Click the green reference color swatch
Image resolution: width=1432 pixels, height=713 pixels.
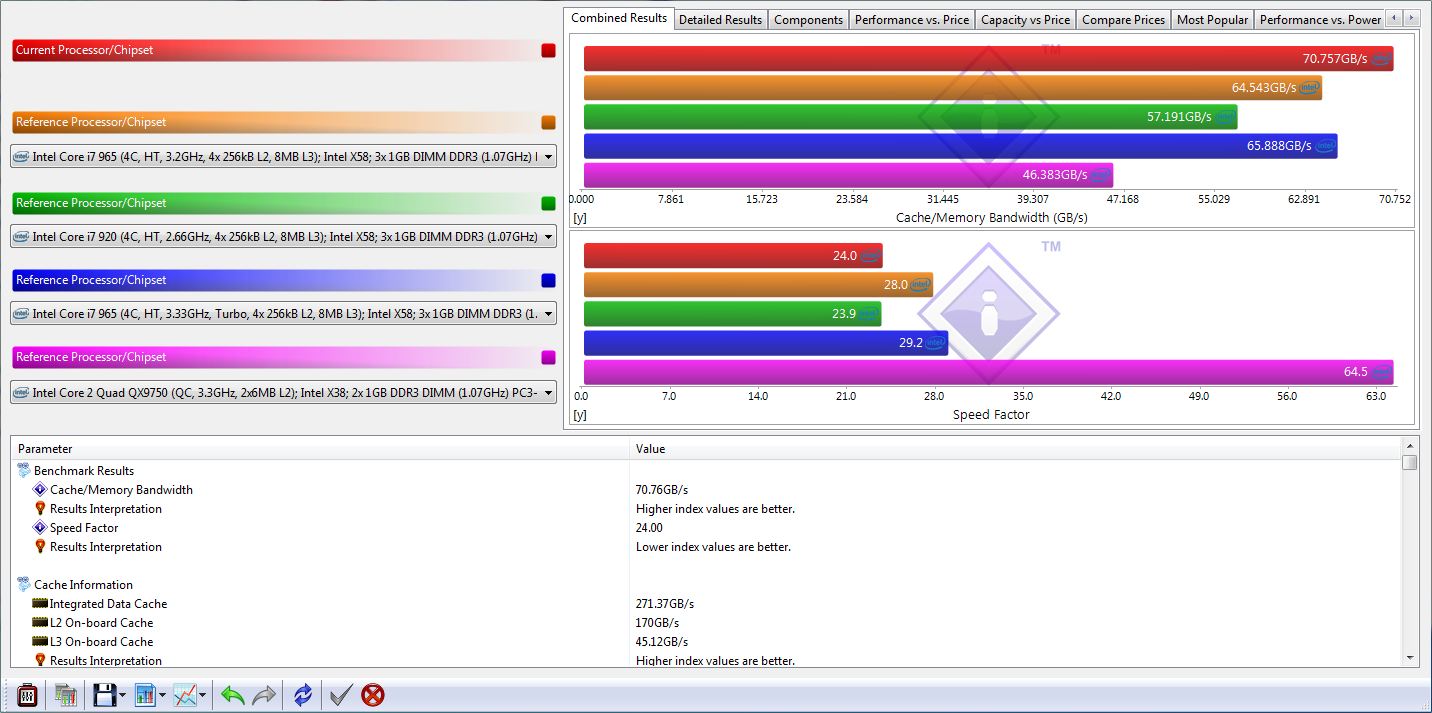point(548,203)
